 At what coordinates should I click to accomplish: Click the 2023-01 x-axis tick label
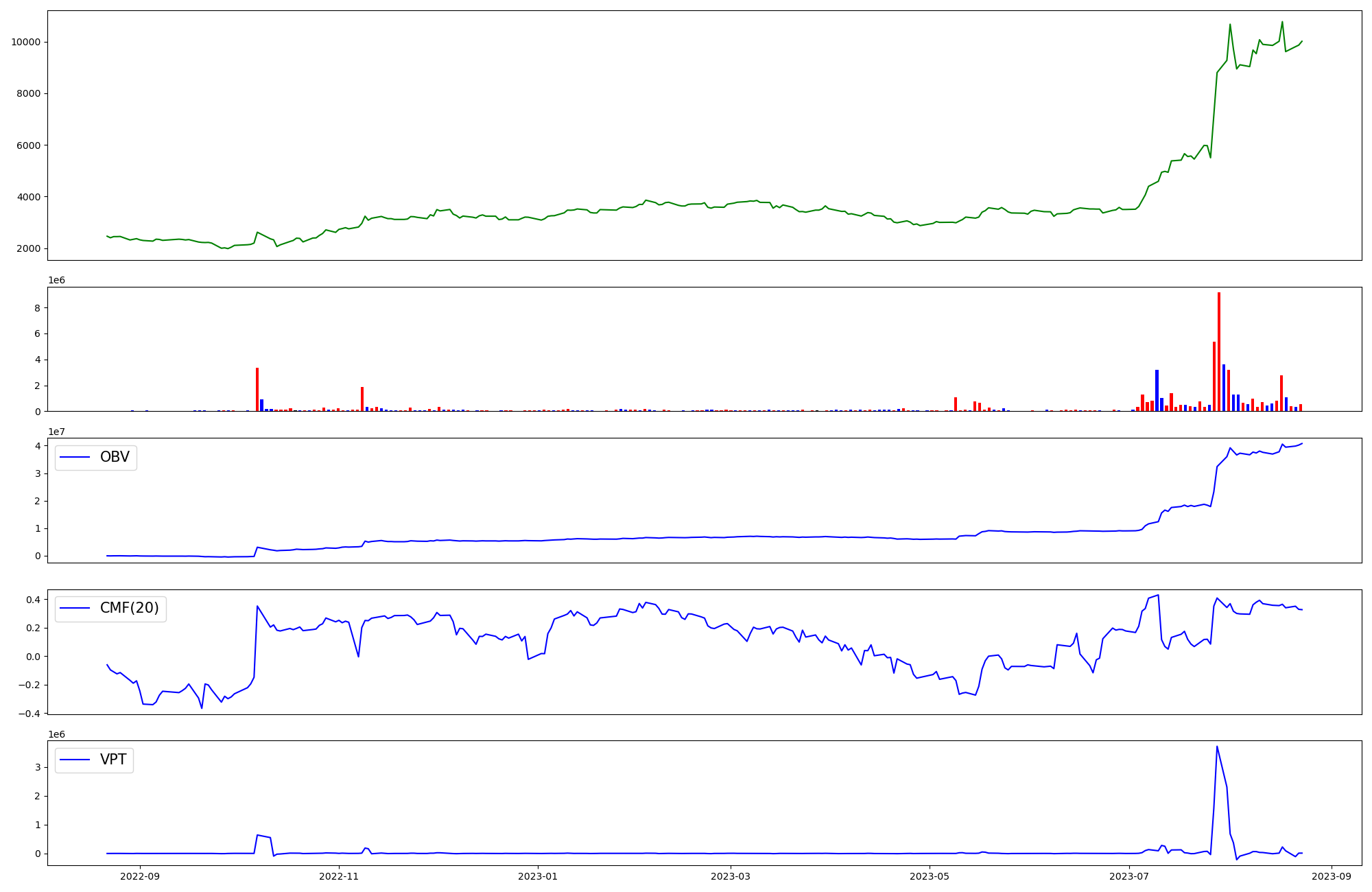click(x=538, y=876)
